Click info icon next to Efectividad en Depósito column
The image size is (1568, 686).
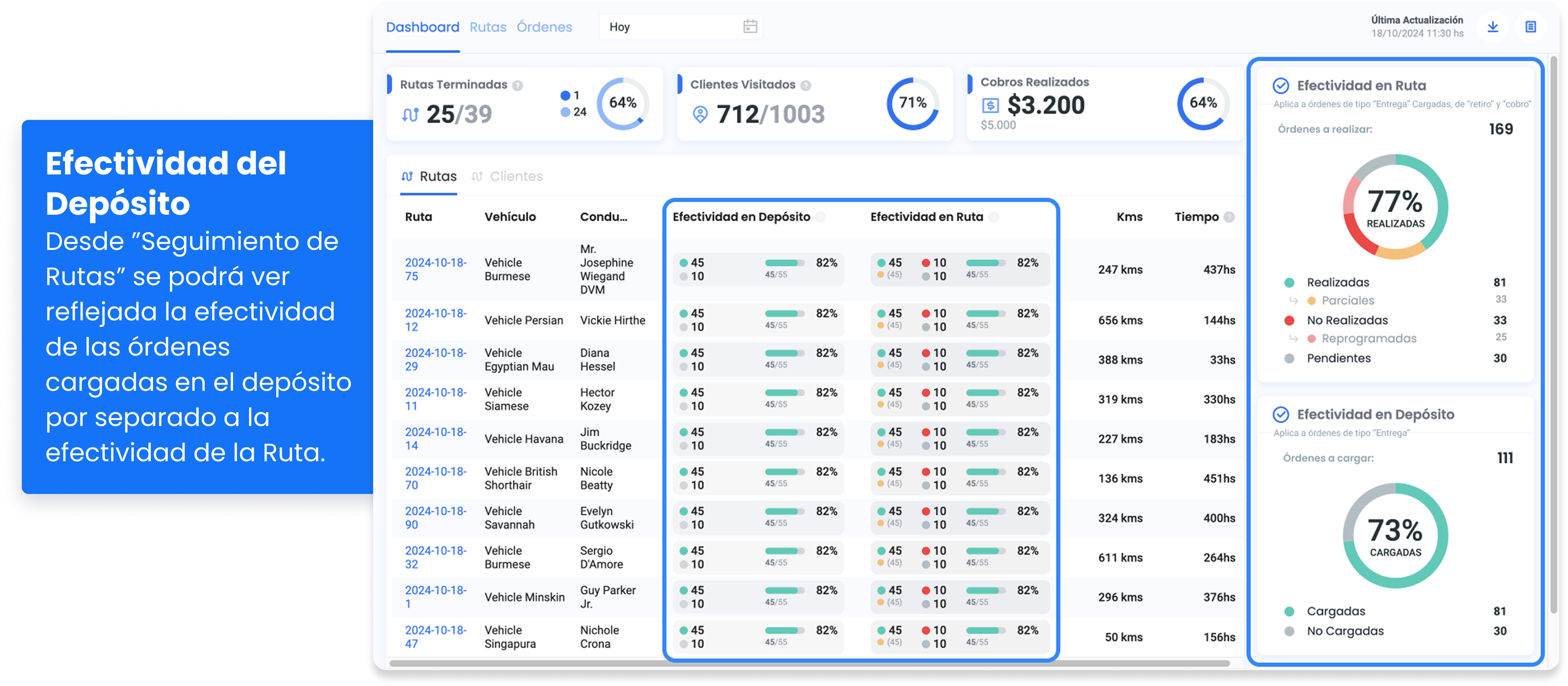click(x=820, y=217)
